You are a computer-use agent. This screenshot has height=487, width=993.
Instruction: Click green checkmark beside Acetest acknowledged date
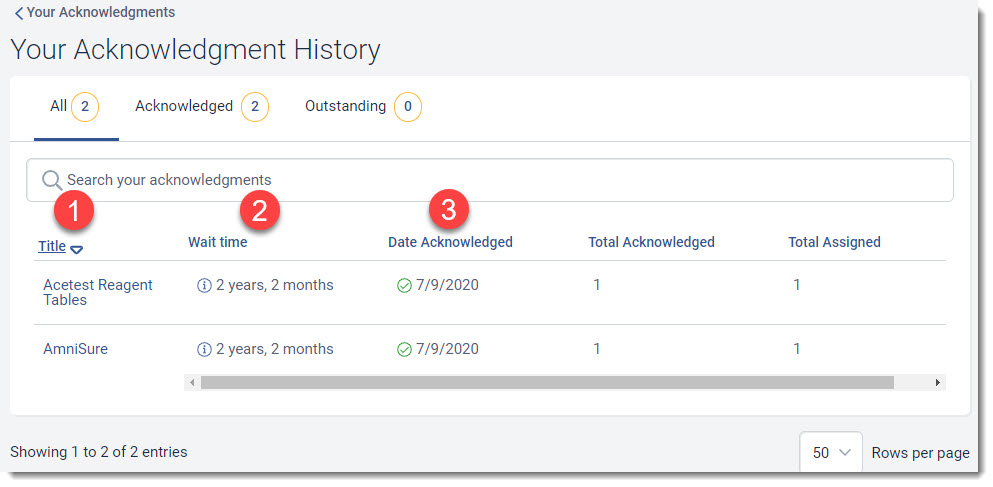pos(404,285)
